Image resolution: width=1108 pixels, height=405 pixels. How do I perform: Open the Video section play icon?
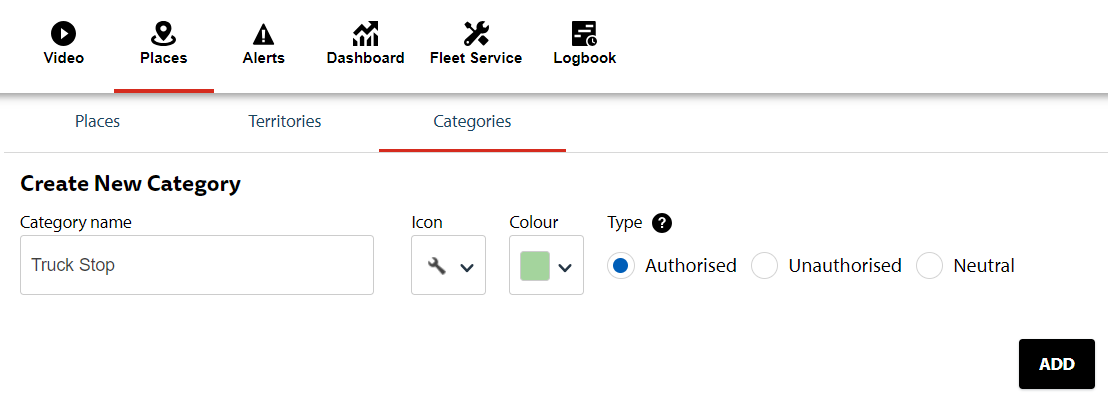click(x=64, y=33)
